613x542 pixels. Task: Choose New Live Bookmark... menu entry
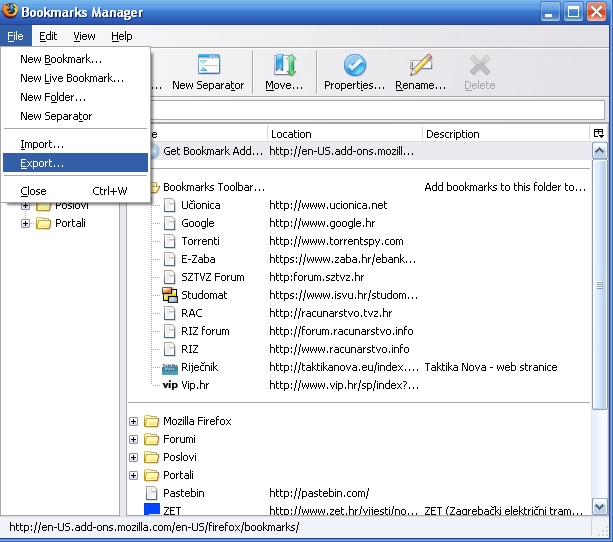coord(75,78)
